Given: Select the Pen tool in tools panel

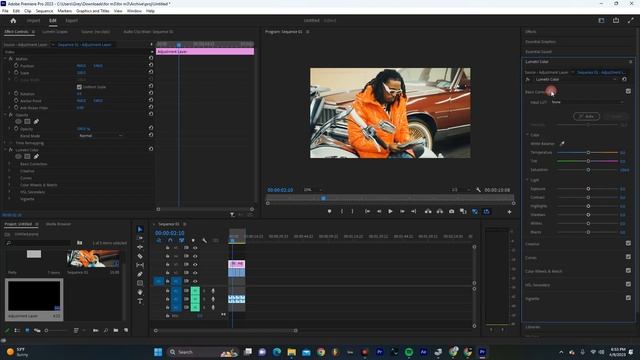Looking at the screenshot, I should [140, 274].
